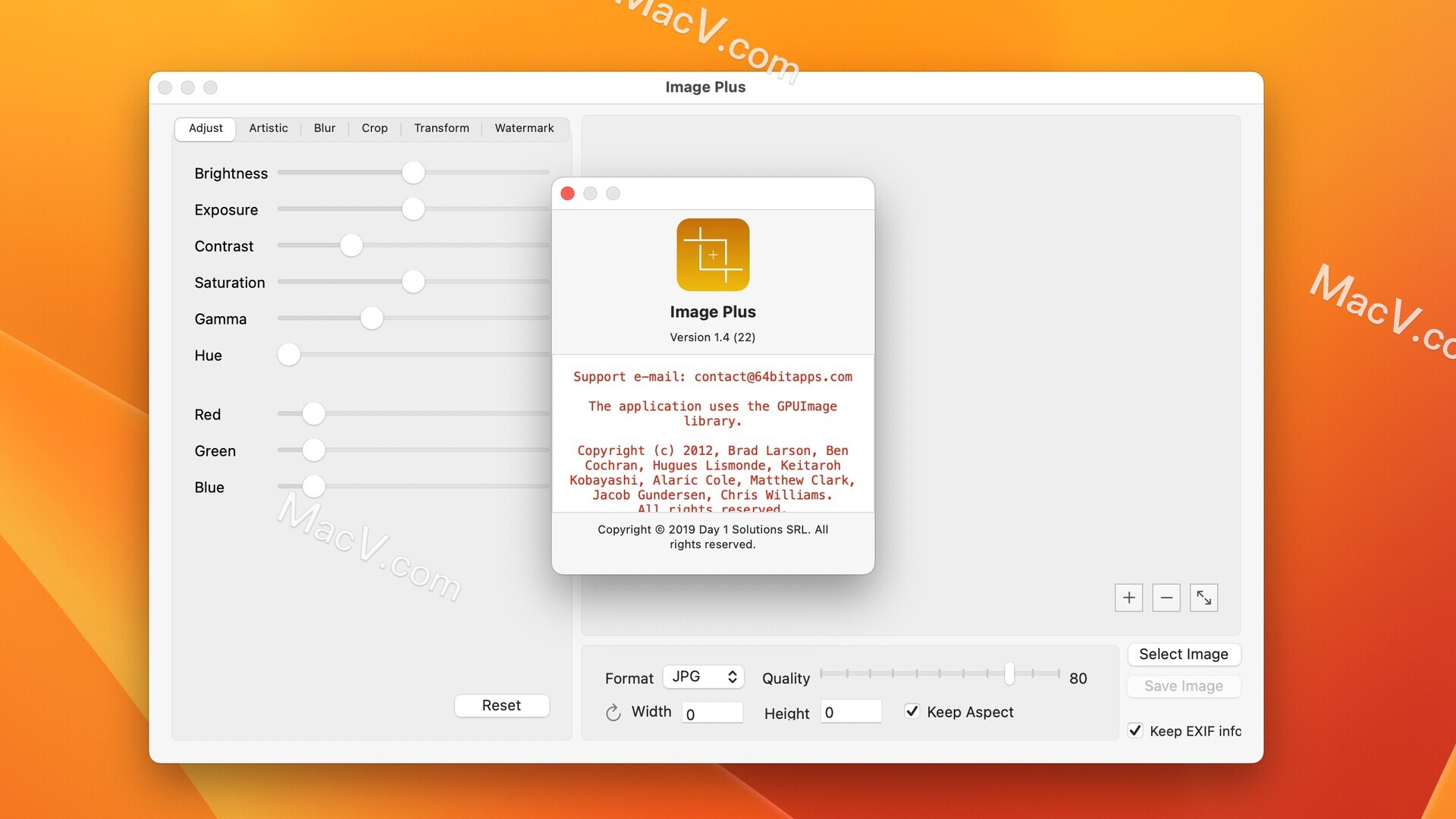Click the Width input field

pyautogui.click(x=713, y=713)
